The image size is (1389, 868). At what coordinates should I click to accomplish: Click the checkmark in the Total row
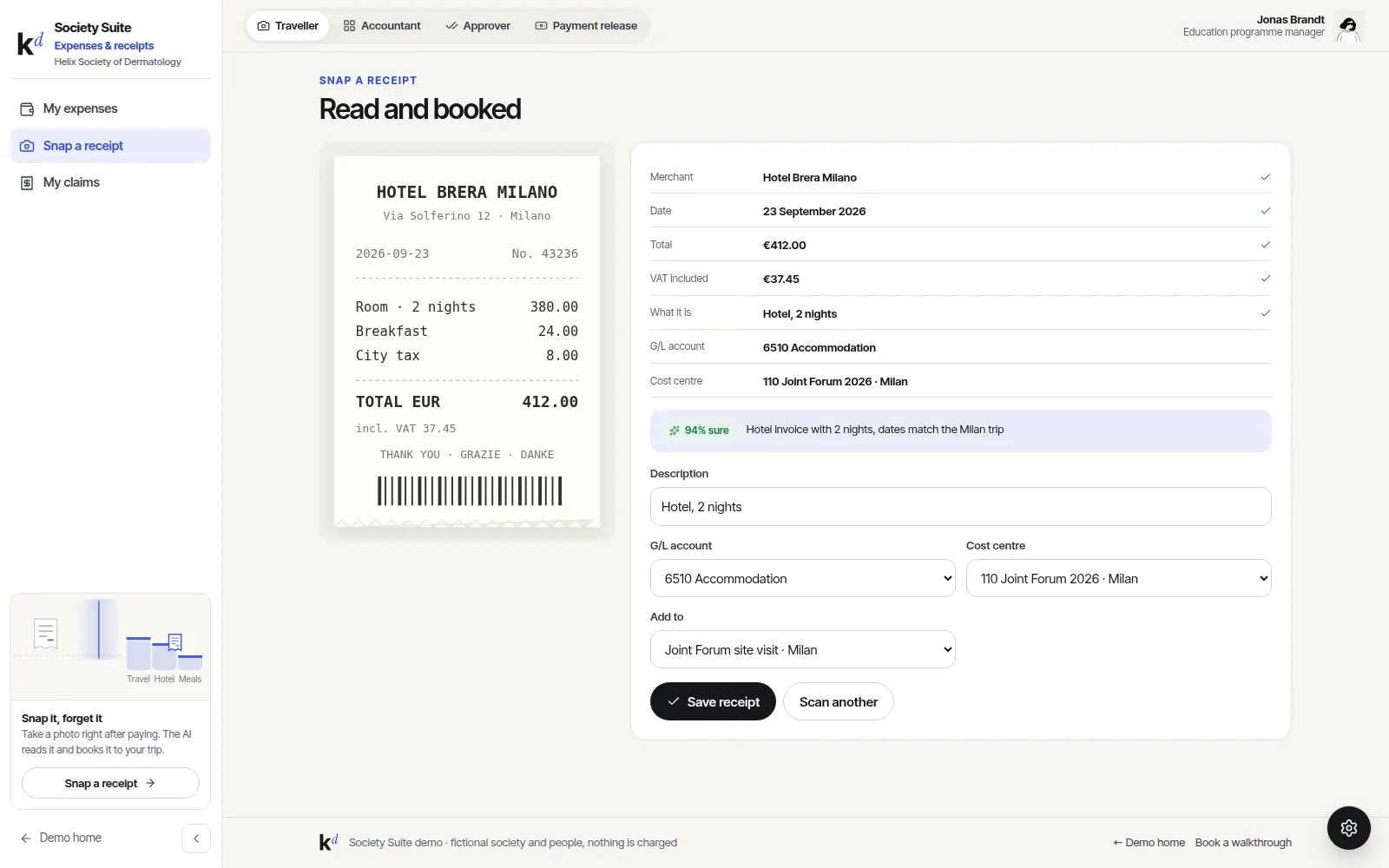tap(1265, 245)
